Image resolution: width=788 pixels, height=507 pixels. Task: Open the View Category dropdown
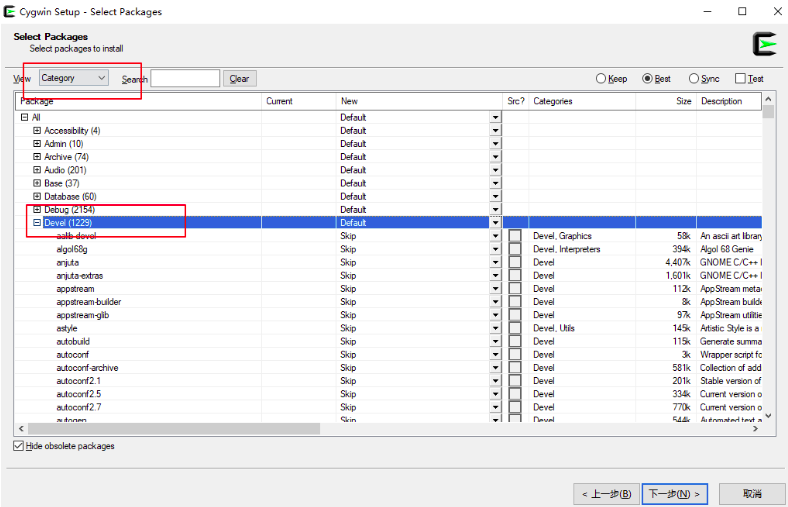74,78
